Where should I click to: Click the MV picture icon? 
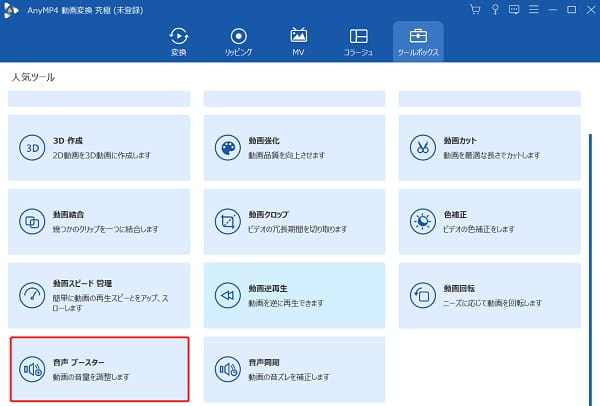(298, 35)
